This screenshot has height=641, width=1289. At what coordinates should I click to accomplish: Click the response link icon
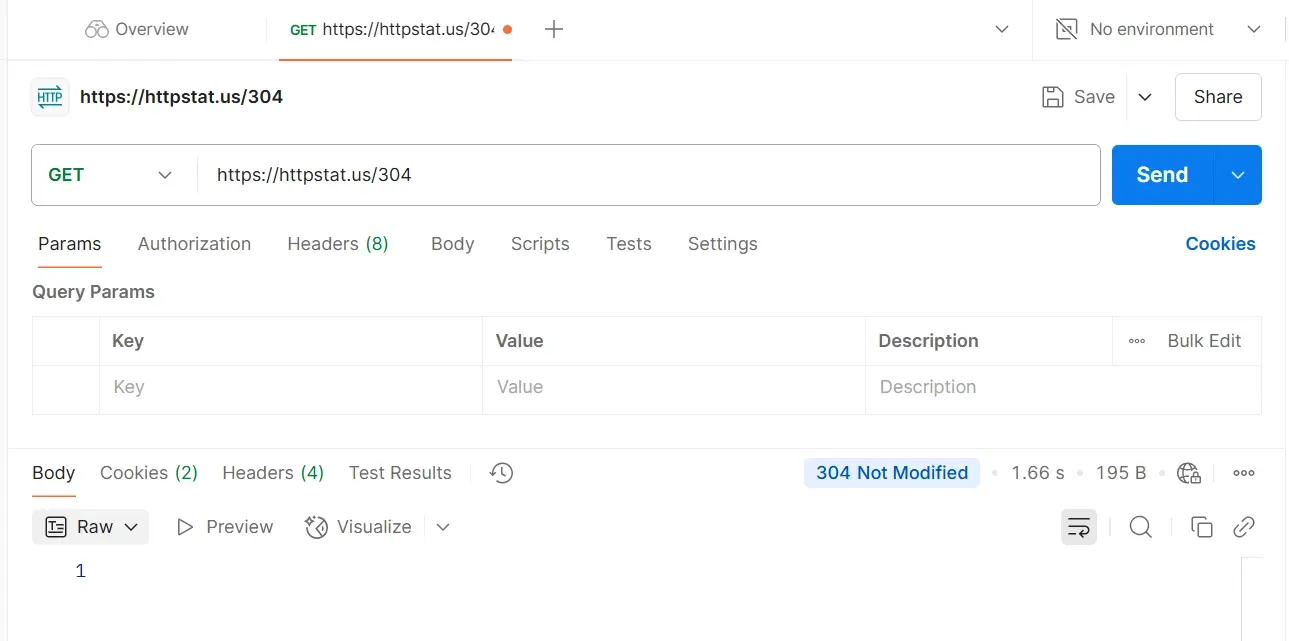(x=1244, y=527)
